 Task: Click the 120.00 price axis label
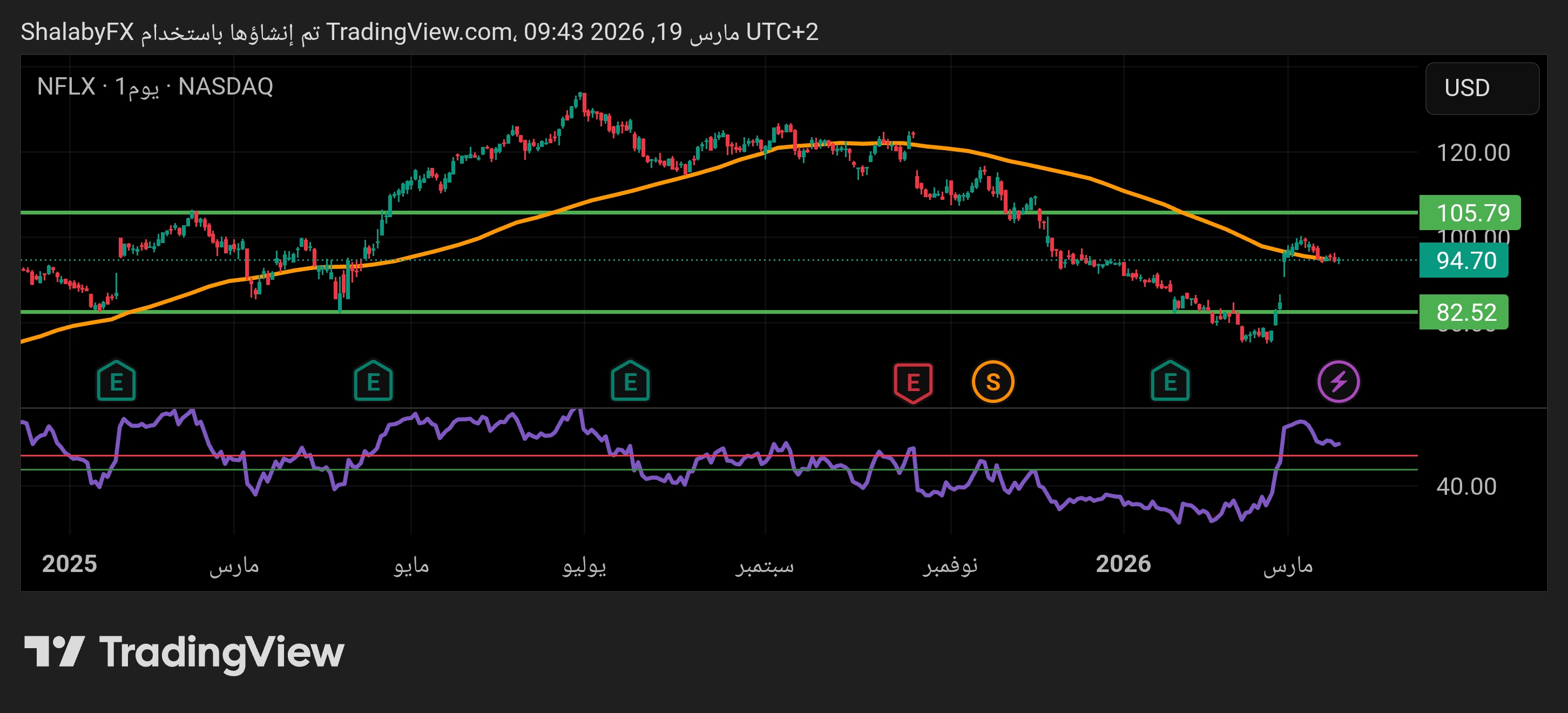click(1472, 152)
